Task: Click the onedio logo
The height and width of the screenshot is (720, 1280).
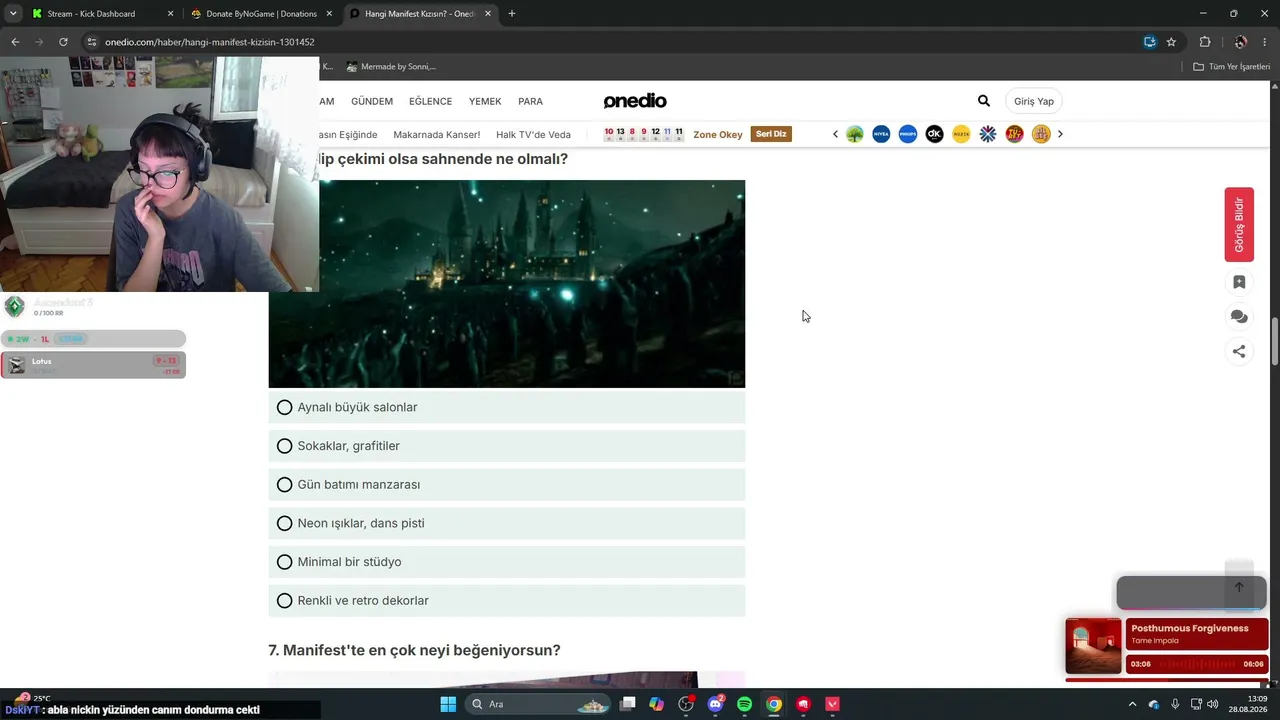Action: [x=635, y=101]
